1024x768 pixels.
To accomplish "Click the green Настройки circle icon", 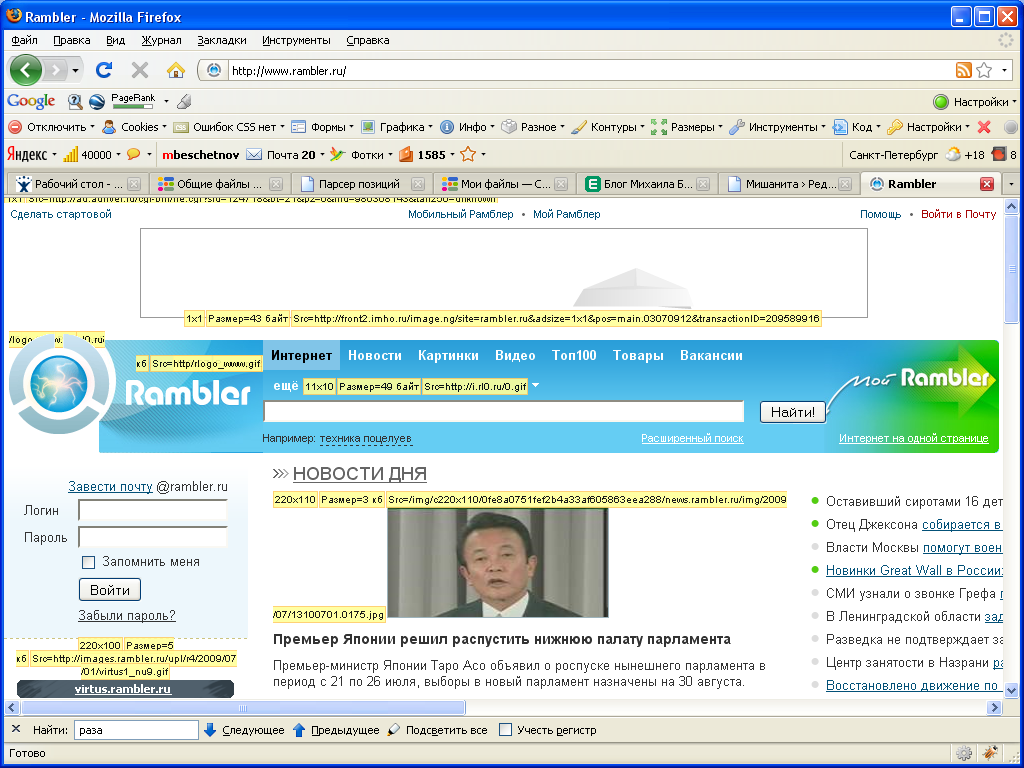I will [x=940, y=102].
